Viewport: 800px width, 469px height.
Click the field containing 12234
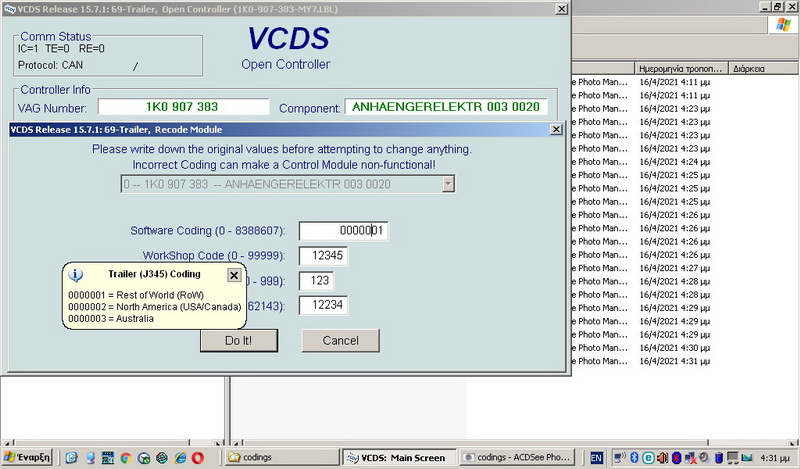click(x=323, y=305)
